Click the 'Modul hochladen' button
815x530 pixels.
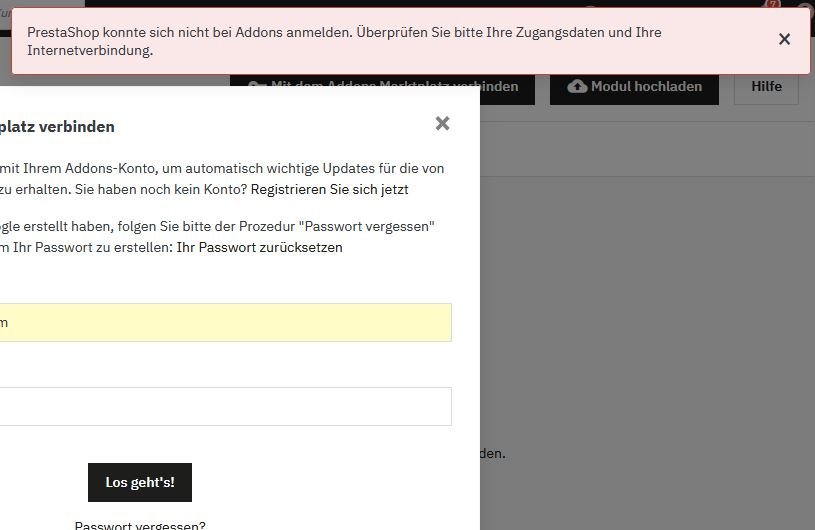[x=634, y=88]
